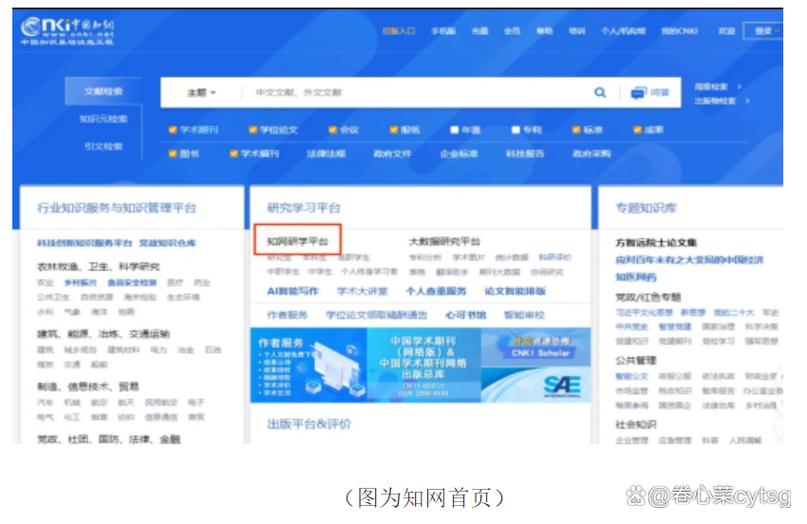Uncheck the 图书 checkbox
Image resolution: width=807 pixels, height=524 pixels.
[173, 153]
